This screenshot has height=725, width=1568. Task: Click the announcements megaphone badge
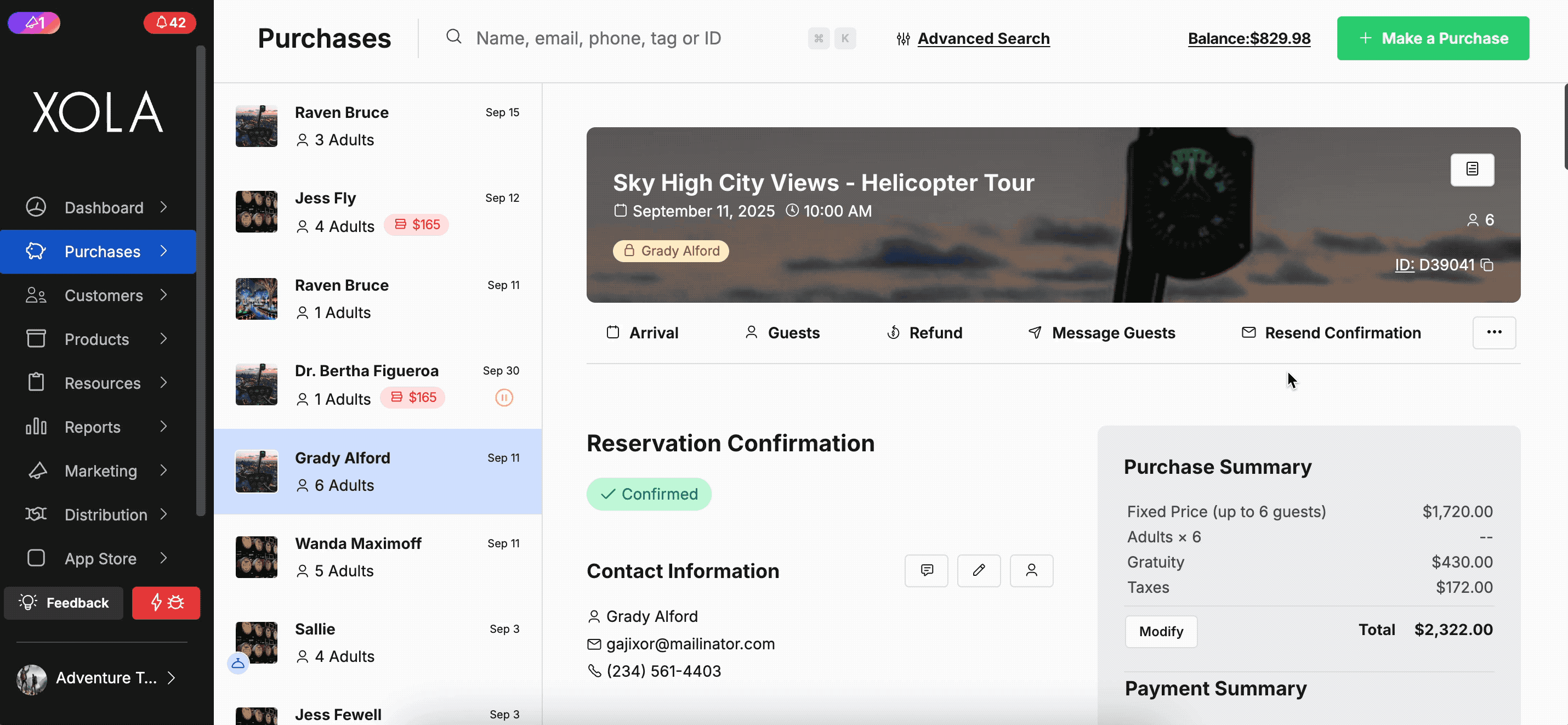pyautogui.click(x=34, y=22)
